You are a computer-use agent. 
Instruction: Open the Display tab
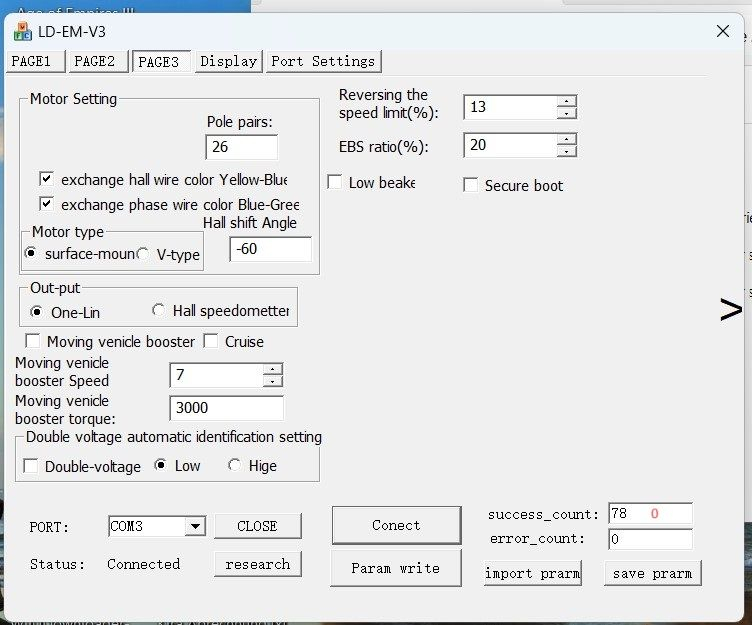point(228,61)
